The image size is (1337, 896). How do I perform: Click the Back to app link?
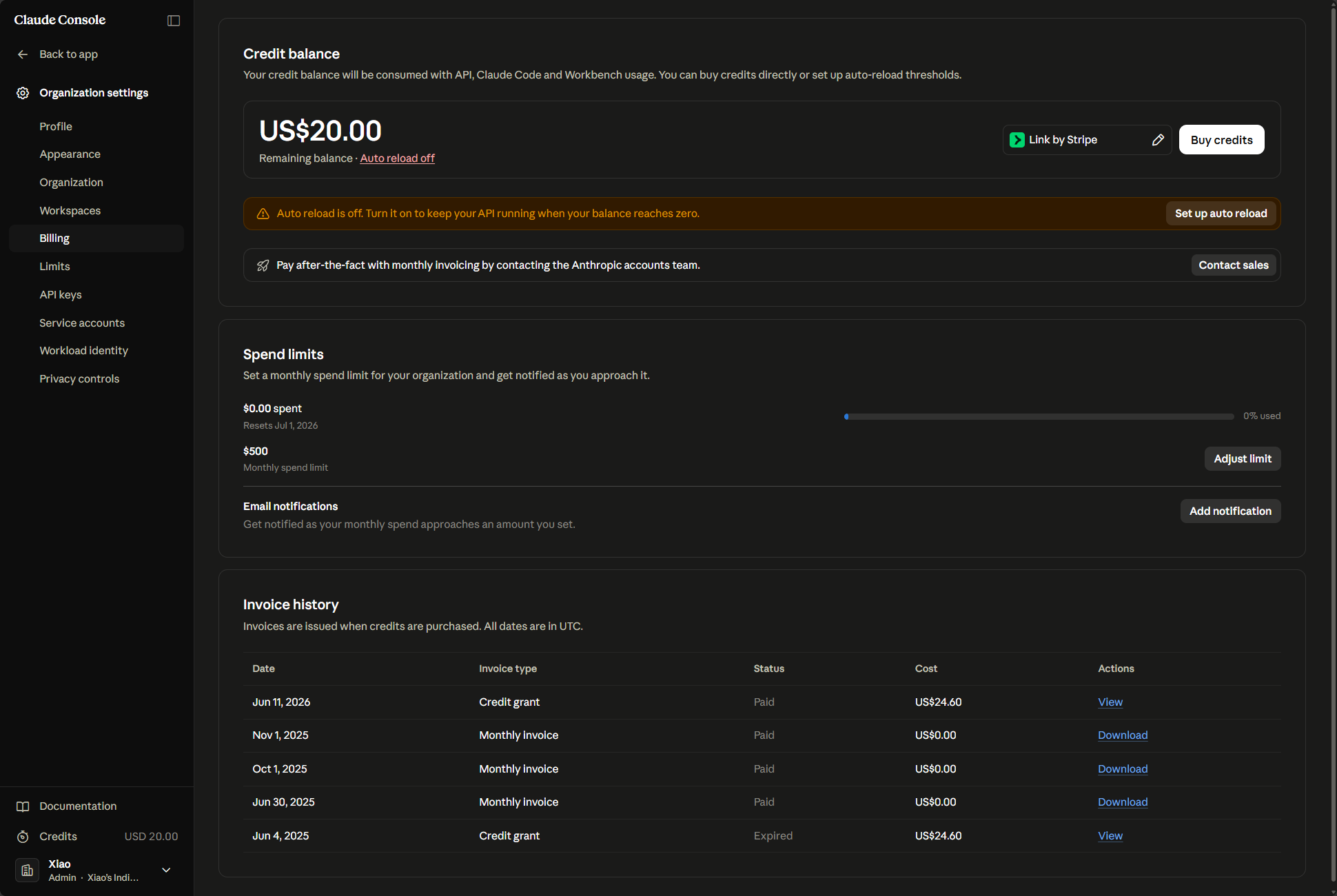tap(68, 54)
